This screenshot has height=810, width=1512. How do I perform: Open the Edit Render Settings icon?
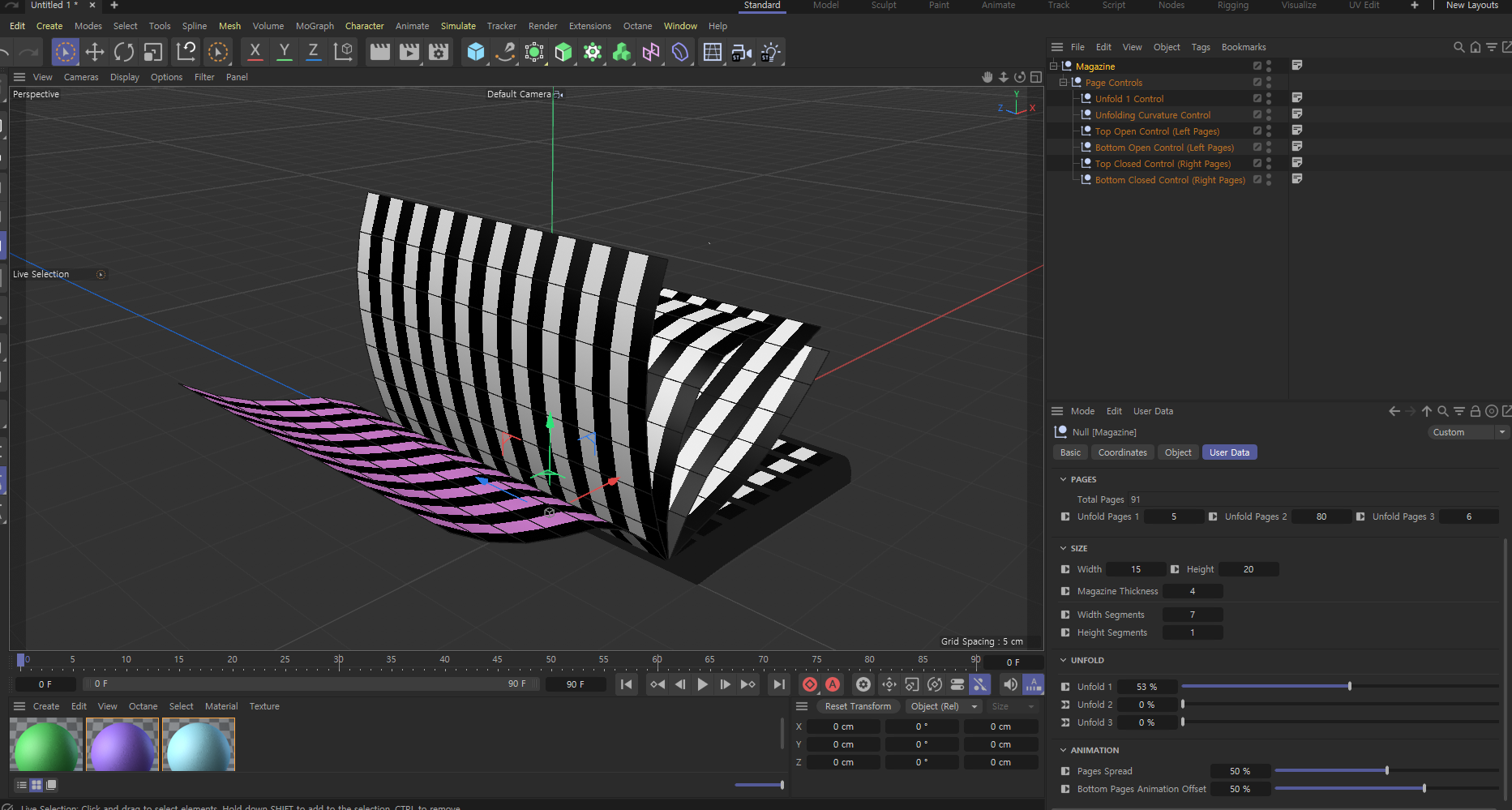(439, 53)
